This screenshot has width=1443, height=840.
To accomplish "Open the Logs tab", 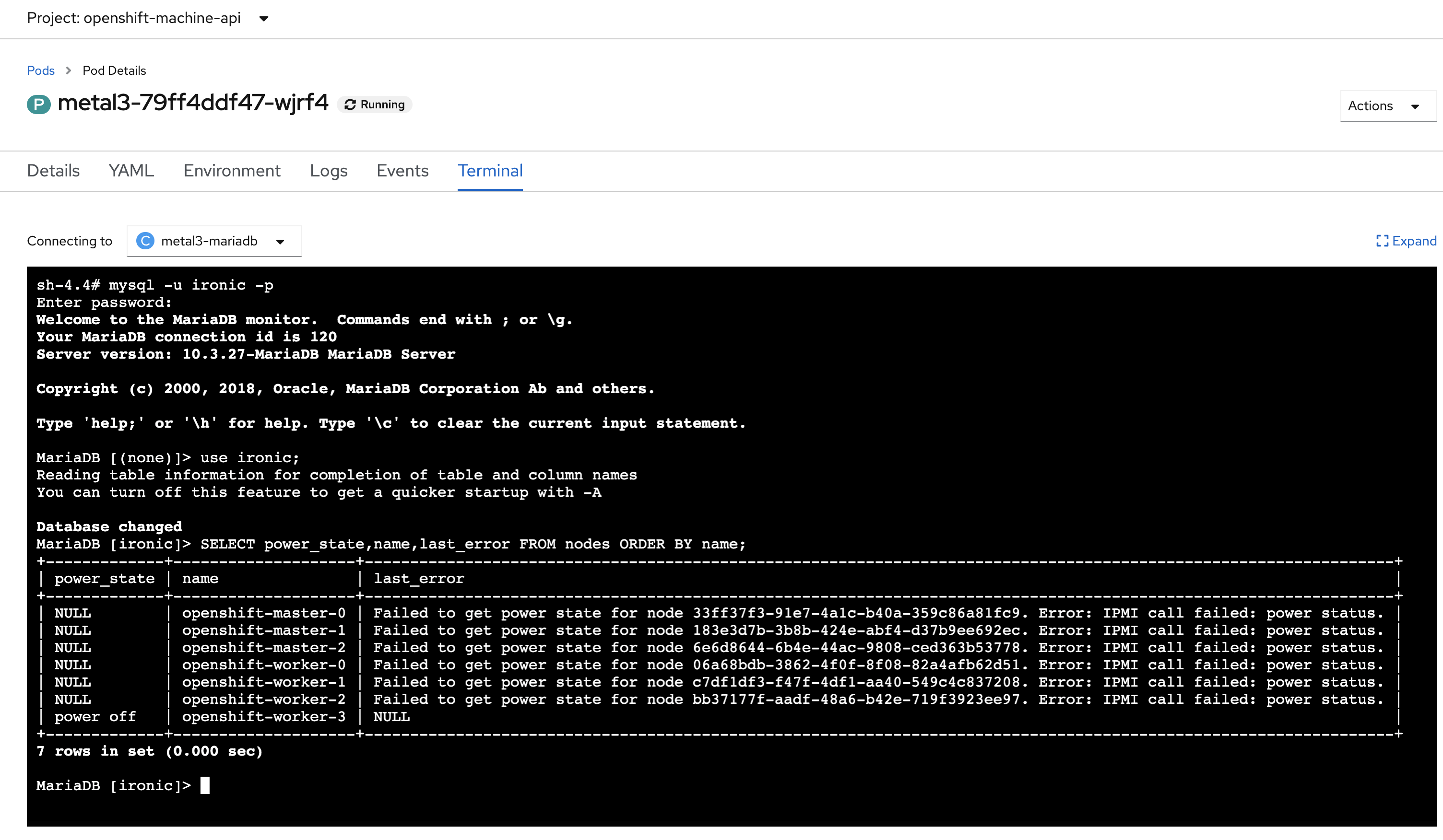I will click(328, 171).
